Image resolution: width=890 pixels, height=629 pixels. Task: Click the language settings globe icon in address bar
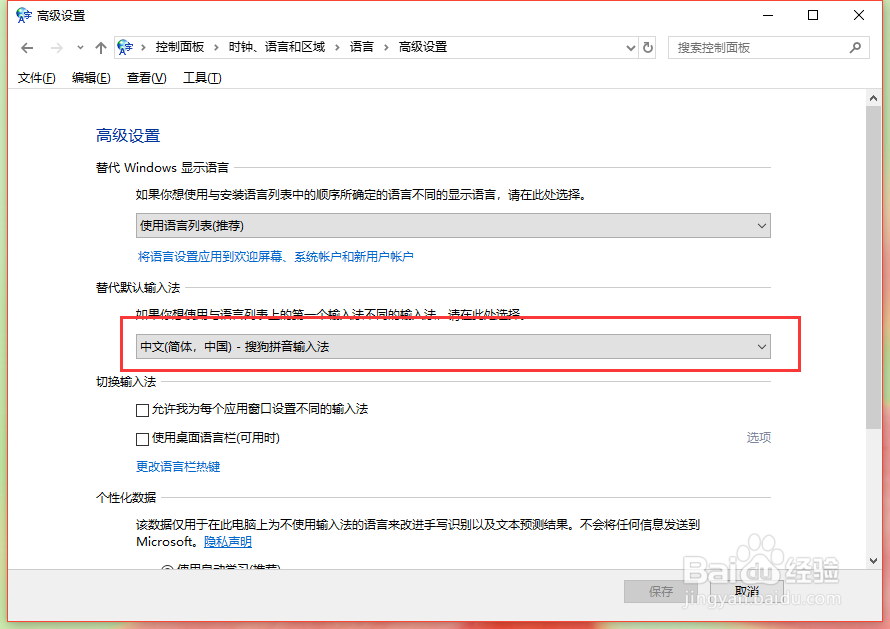pyautogui.click(x=124, y=46)
